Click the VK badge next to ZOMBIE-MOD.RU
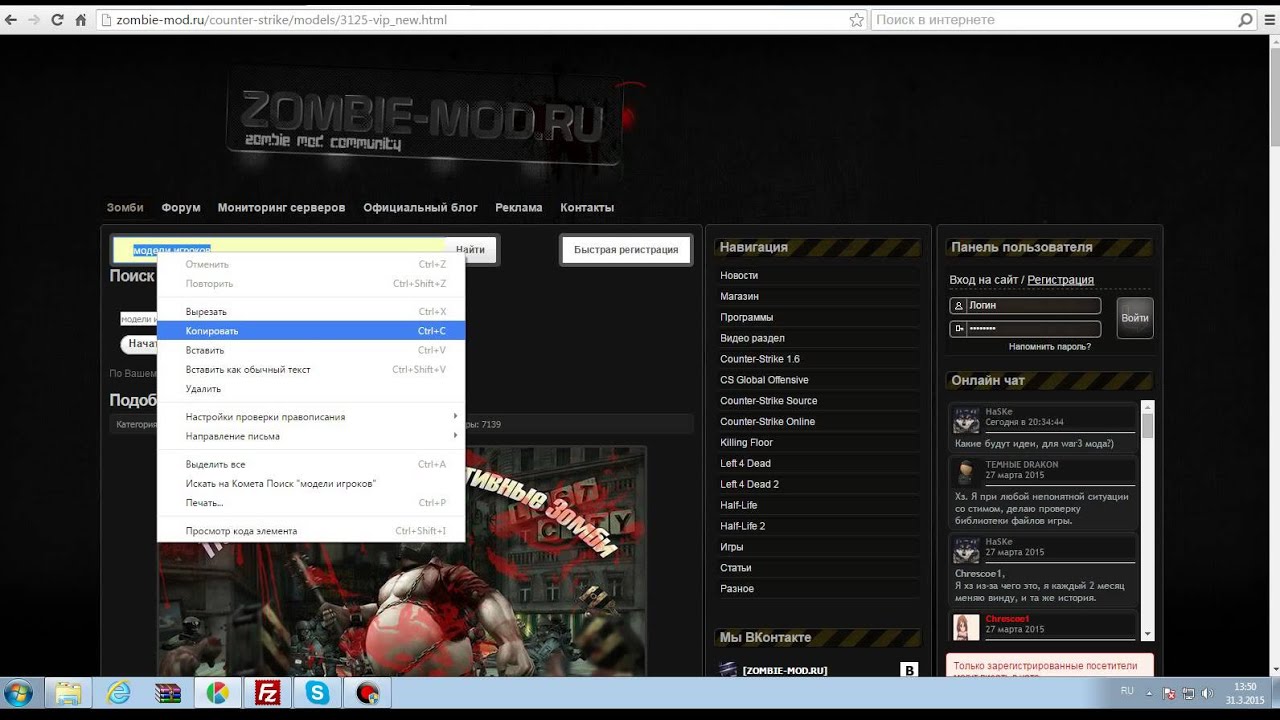 tap(909, 670)
